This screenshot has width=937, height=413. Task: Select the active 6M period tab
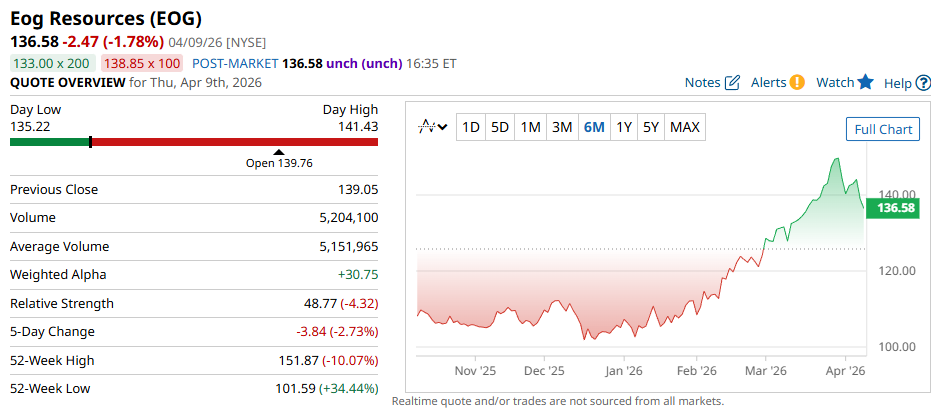tap(594, 127)
